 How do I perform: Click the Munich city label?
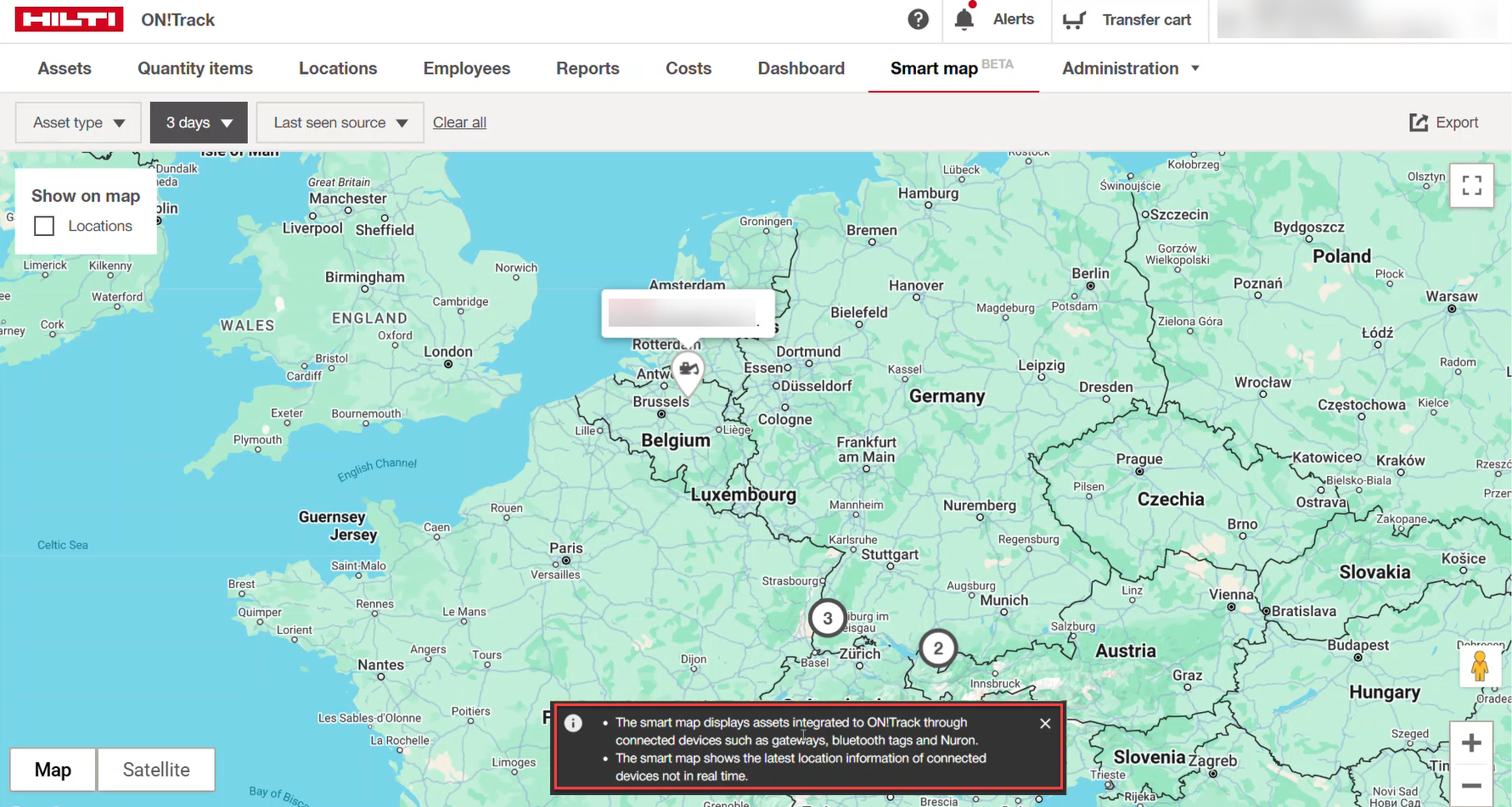coord(1004,600)
